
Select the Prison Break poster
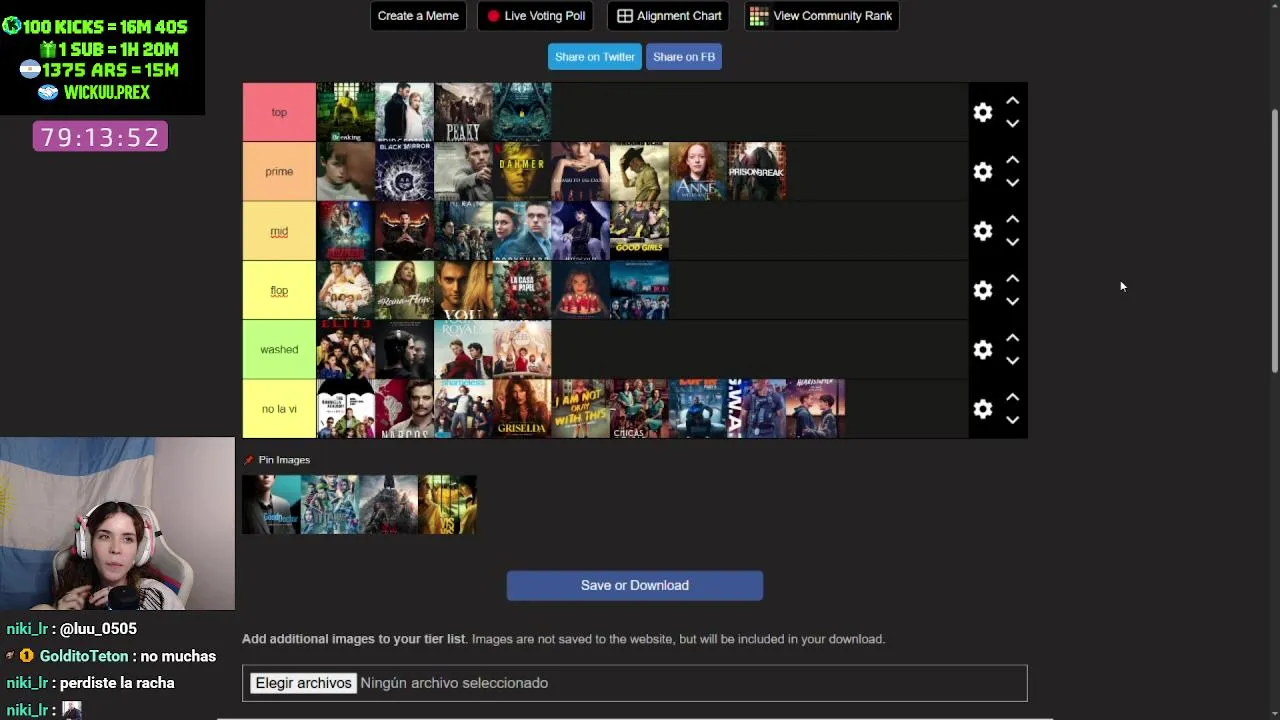click(x=757, y=172)
